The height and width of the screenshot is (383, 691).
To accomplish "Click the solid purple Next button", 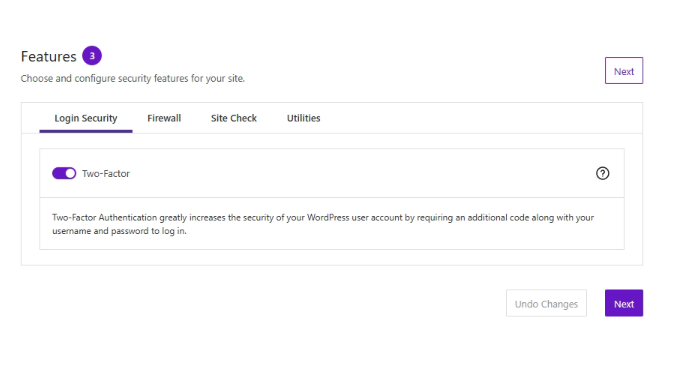I will (624, 303).
